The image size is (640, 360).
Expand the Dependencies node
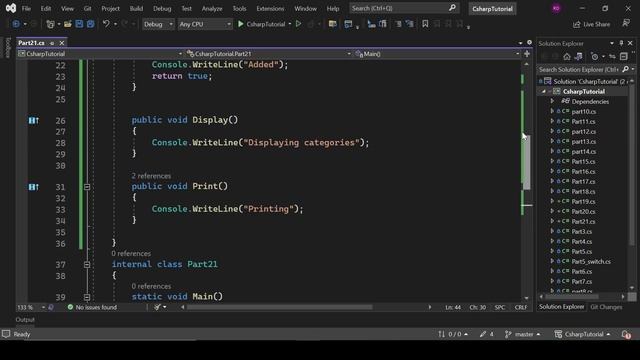click(x=552, y=101)
